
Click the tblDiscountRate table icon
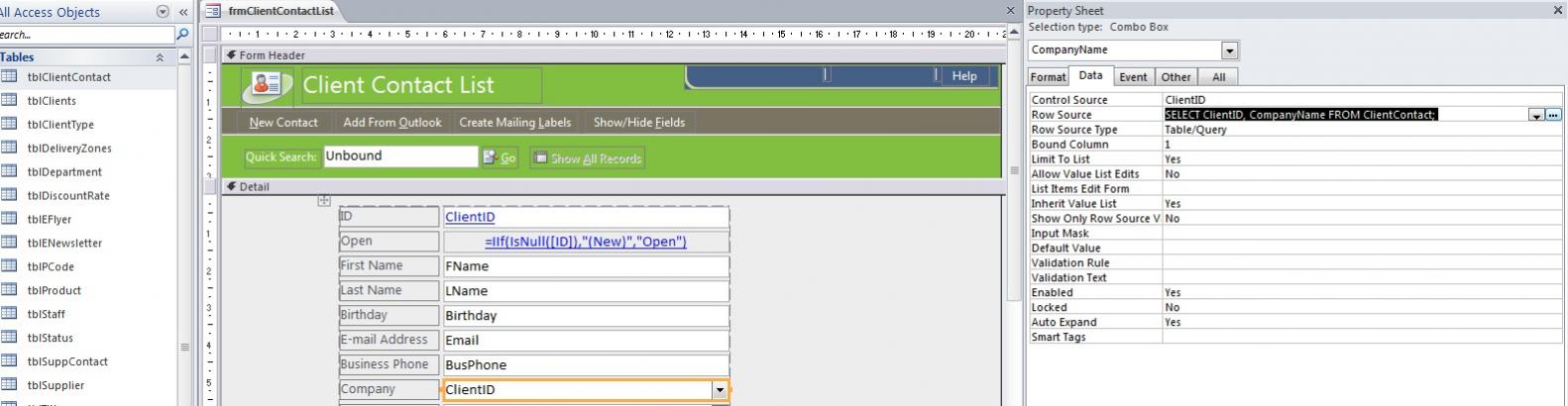[9, 195]
